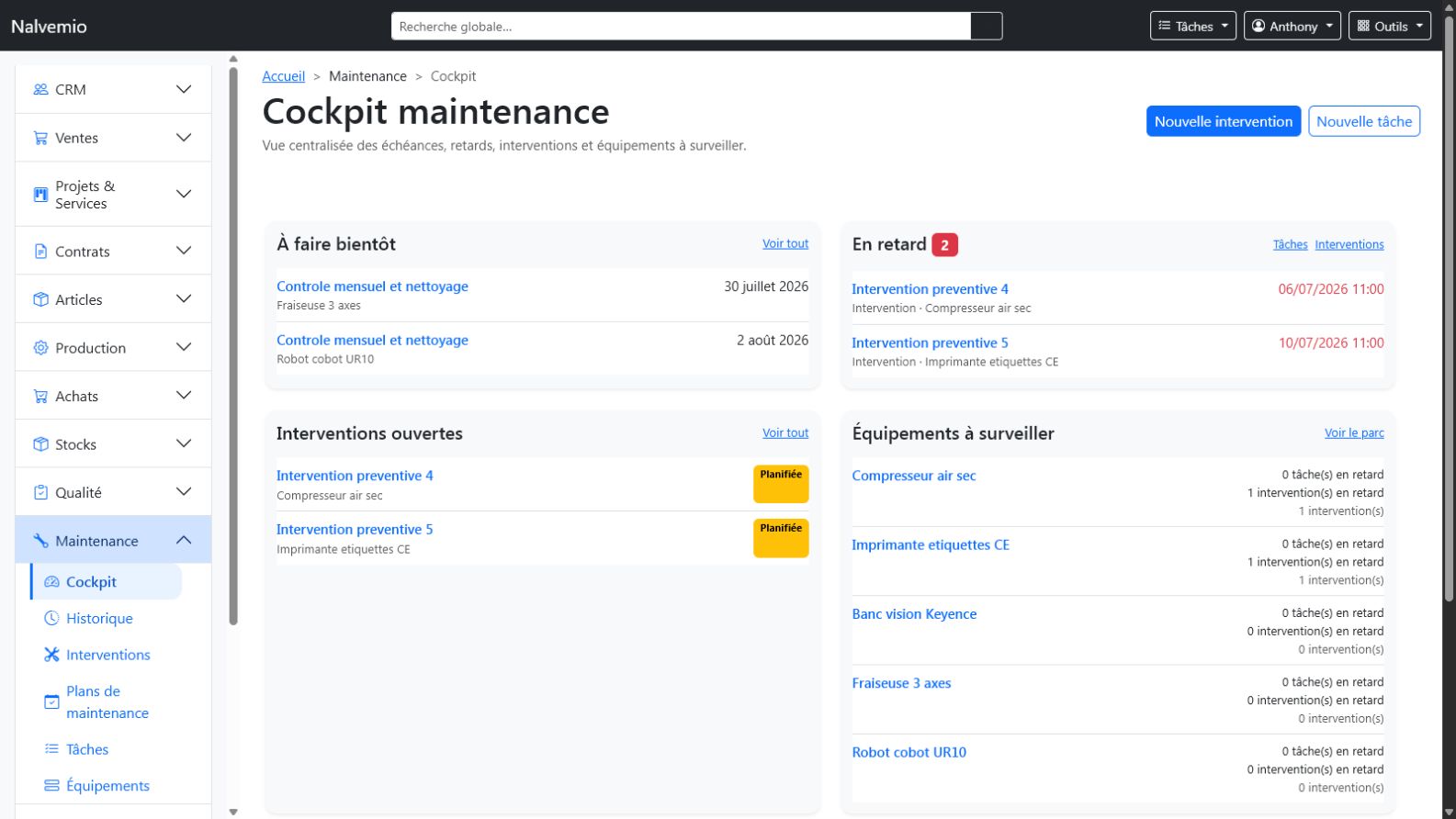The height and width of the screenshot is (819, 1456).
Task: Click the Production gear icon
Action: [40, 348]
